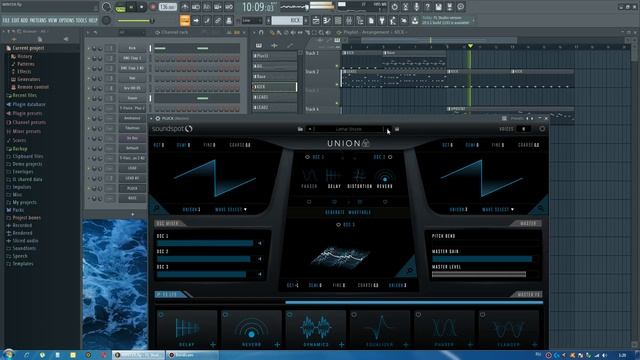Click the soundspot logo
Viewport: 640px width, 360px height.
click(x=172, y=129)
